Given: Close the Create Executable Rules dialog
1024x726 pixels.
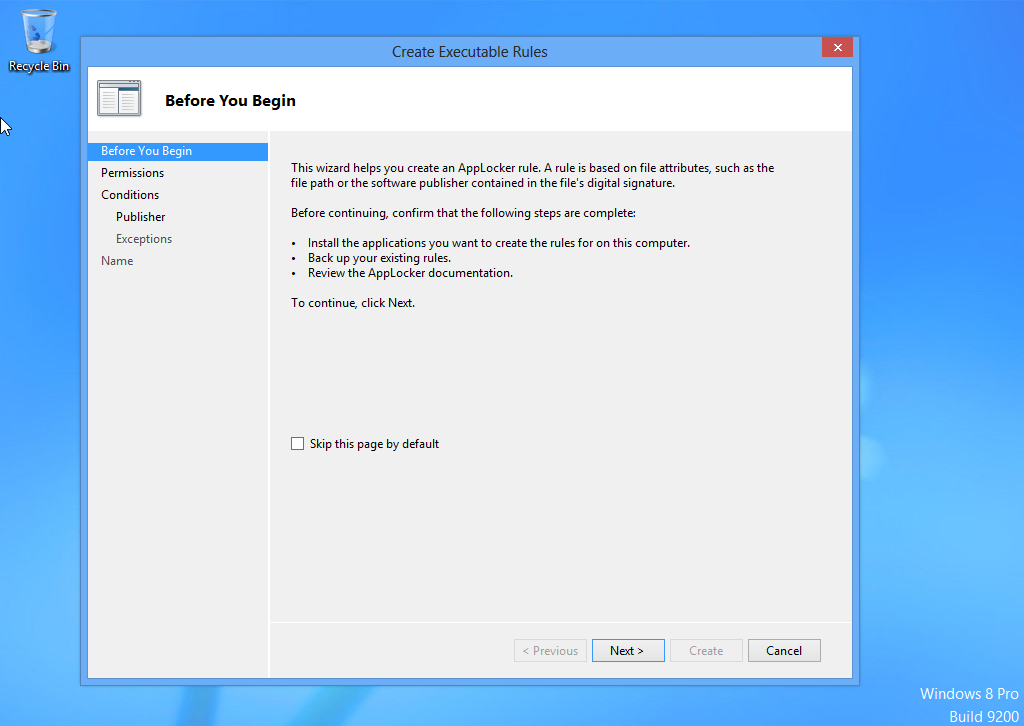Looking at the screenshot, I should [x=836, y=47].
